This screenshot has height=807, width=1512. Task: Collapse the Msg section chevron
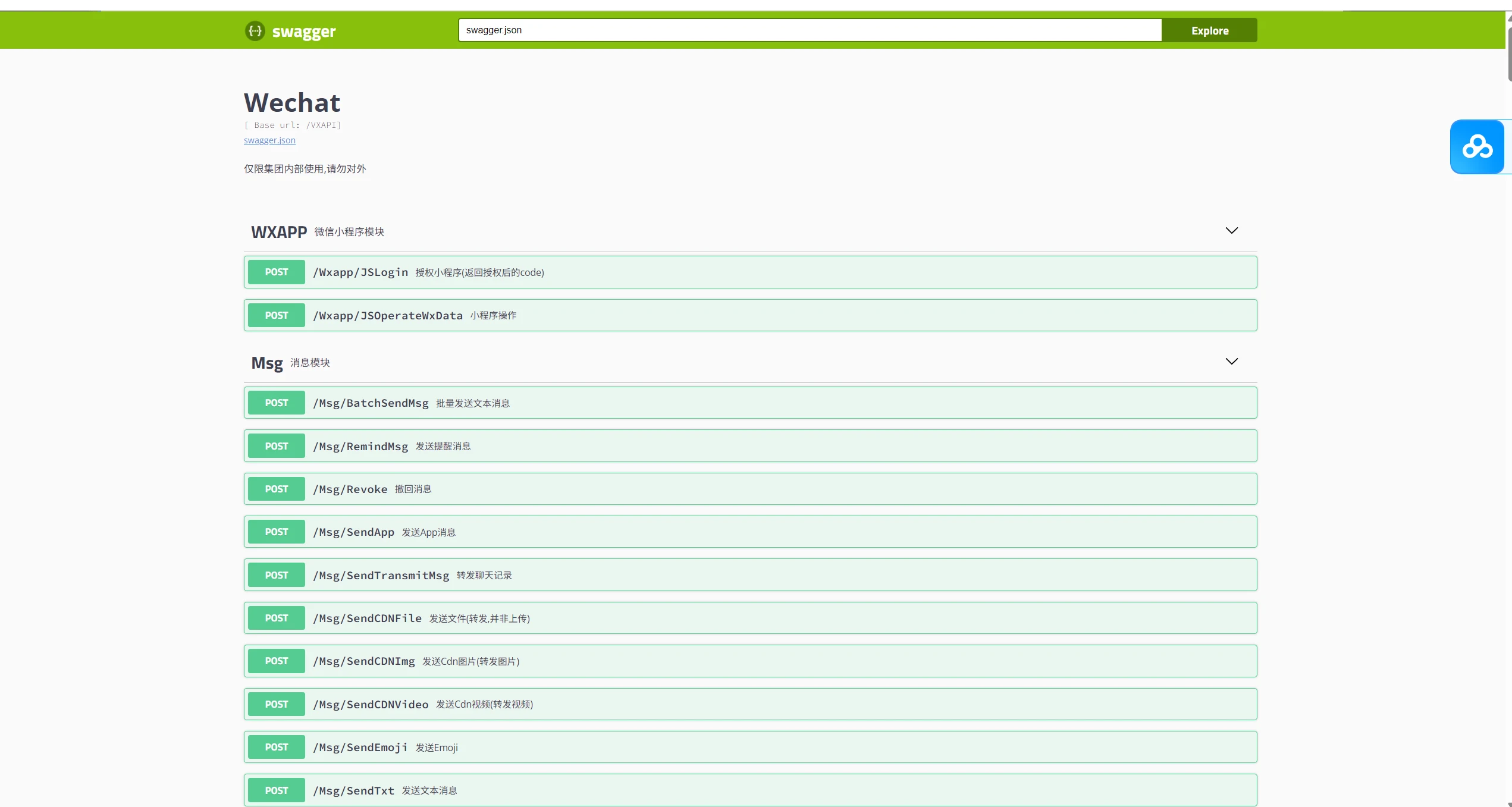[1231, 362]
